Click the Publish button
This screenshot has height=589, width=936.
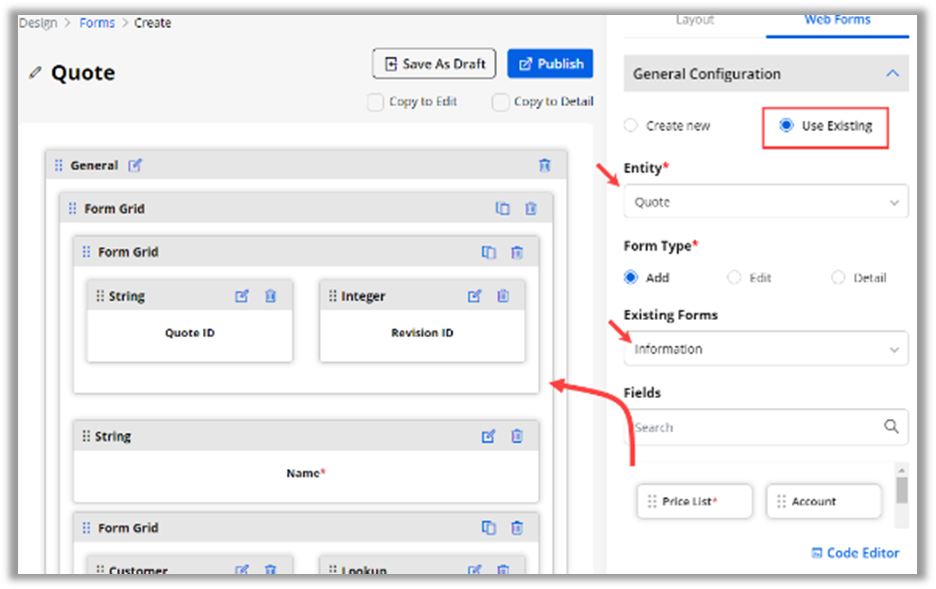click(550, 64)
